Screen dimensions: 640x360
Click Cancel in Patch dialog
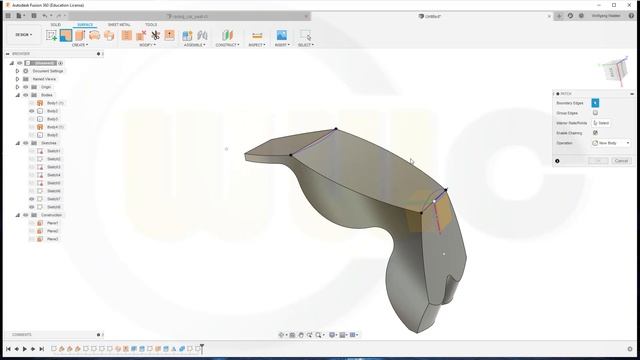[x=621, y=161]
